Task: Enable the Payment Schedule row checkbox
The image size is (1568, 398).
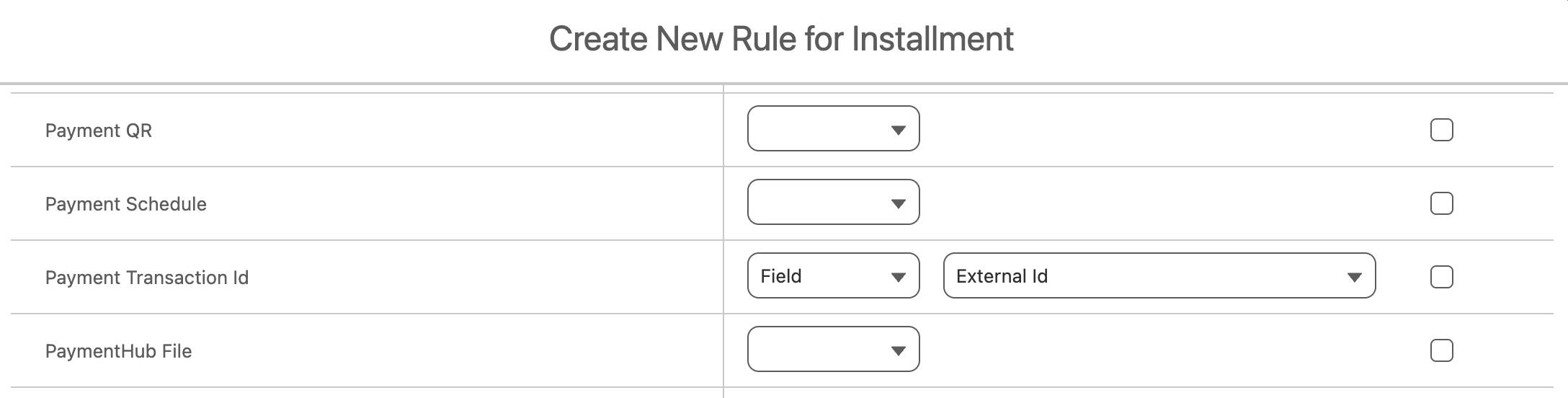Action: [x=1441, y=204]
